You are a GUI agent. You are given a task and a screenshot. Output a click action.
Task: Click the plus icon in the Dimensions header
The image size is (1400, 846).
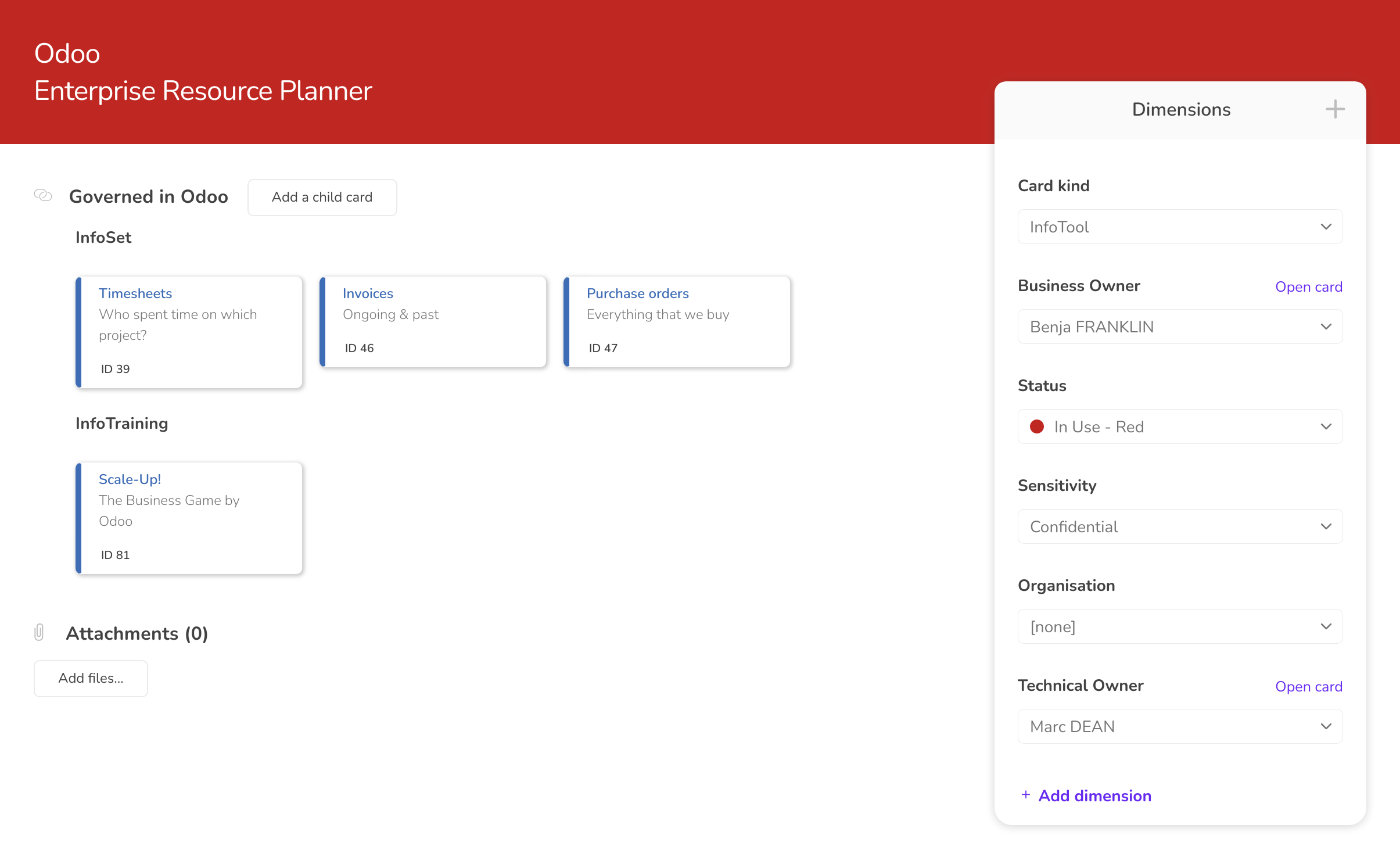tap(1334, 109)
